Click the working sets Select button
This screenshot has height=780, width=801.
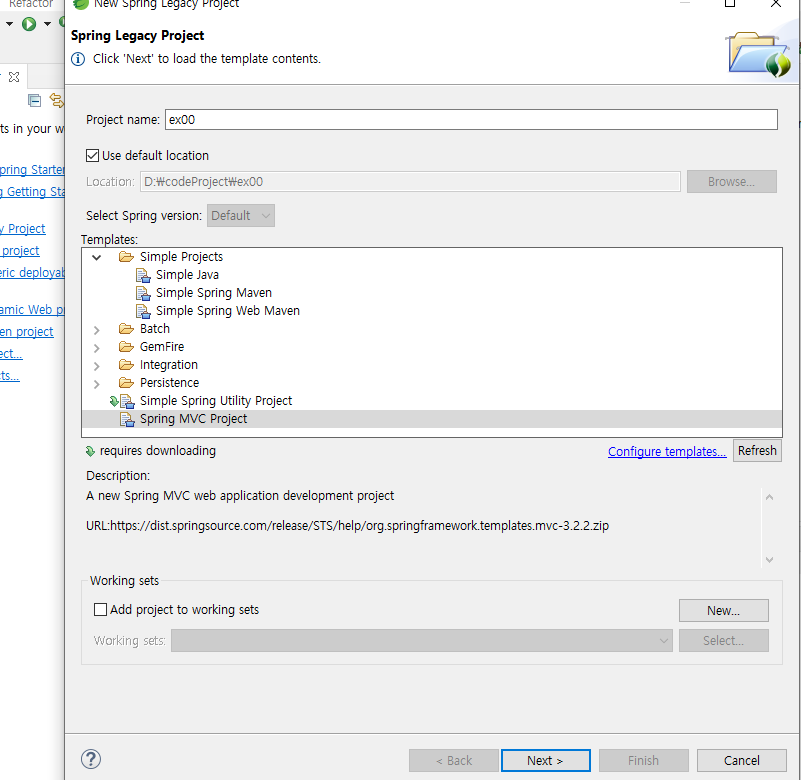(723, 641)
